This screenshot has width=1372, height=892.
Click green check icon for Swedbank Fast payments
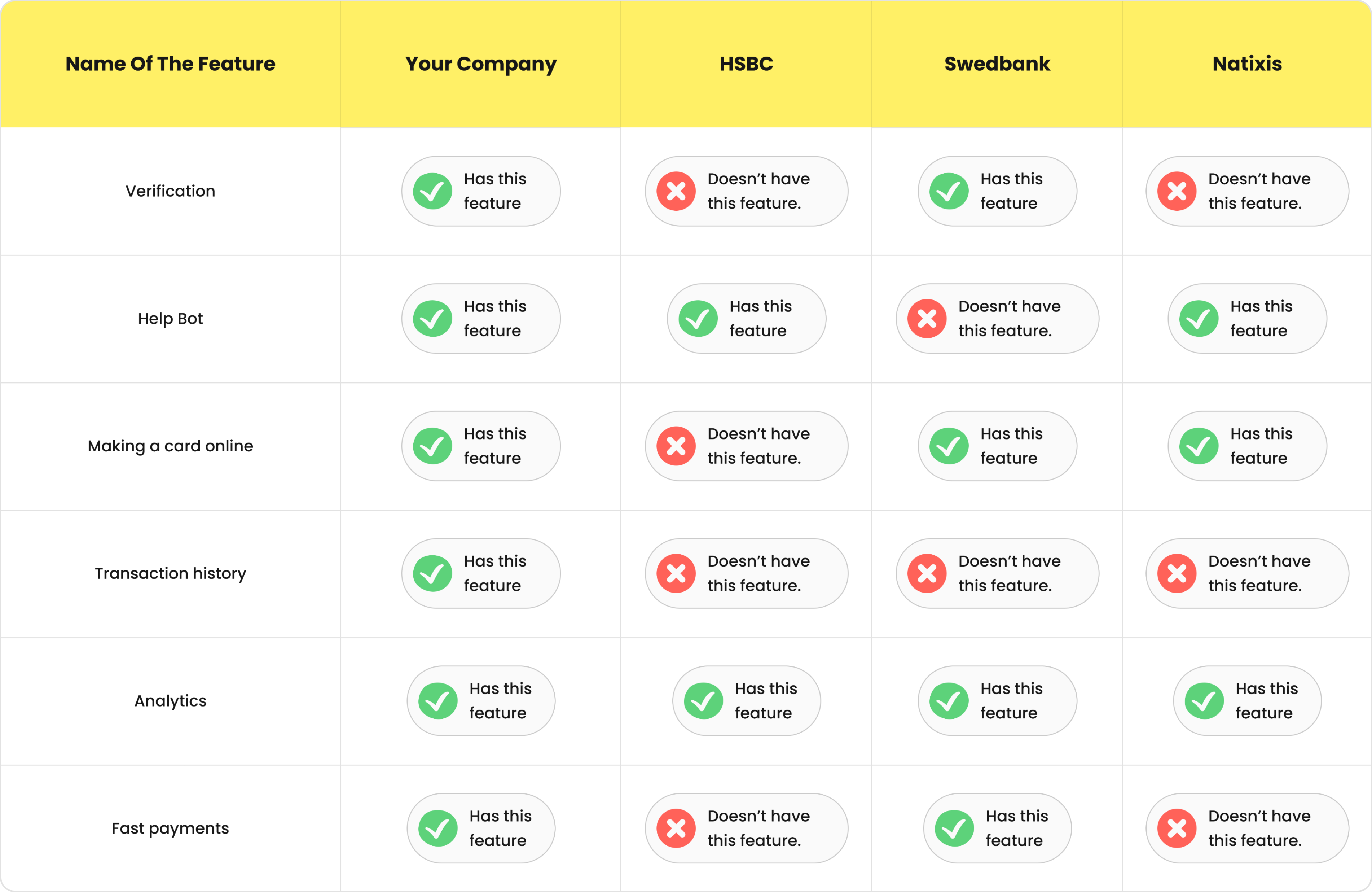coord(955,828)
